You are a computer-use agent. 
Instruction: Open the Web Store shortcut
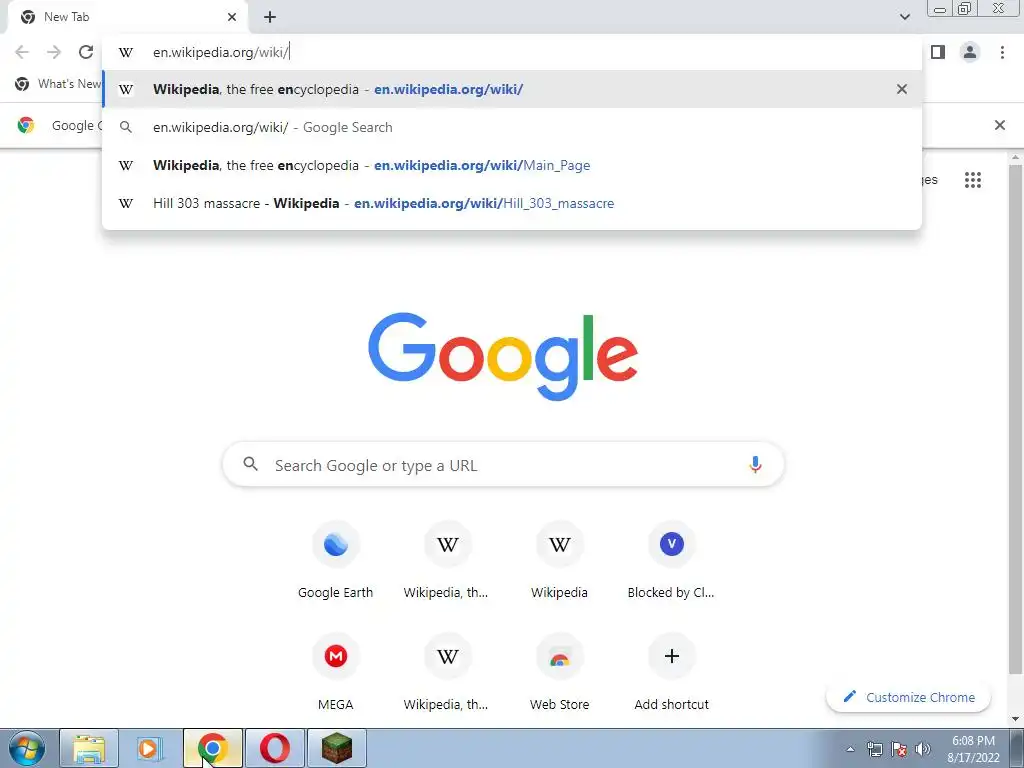pos(559,673)
